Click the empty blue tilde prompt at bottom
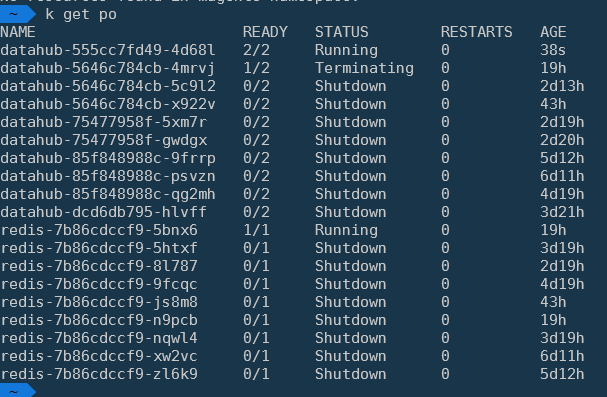 click(17, 390)
